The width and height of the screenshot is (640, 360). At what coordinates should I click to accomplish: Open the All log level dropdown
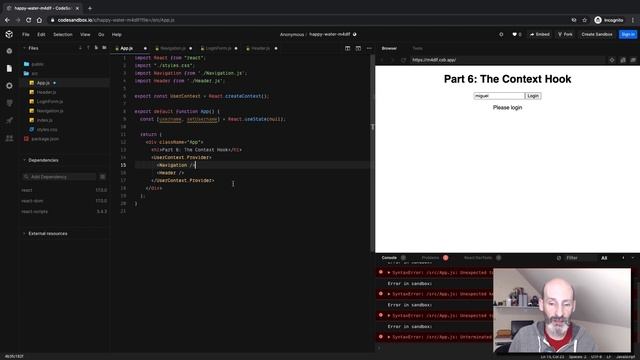[604, 258]
